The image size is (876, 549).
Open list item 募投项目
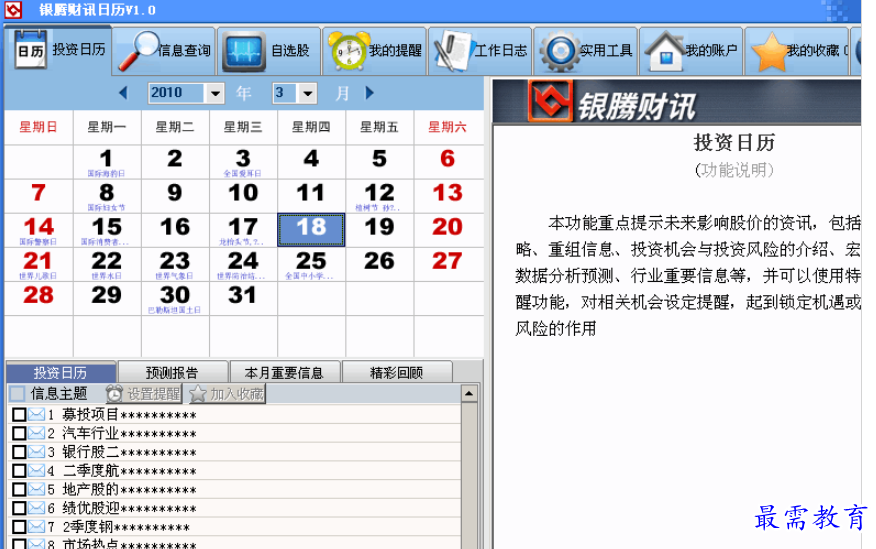tap(129, 414)
